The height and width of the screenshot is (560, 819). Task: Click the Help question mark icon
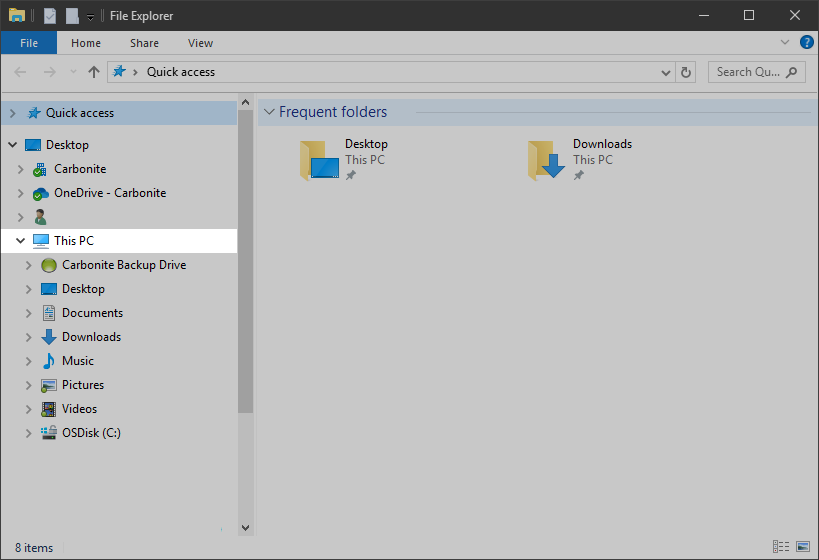point(806,43)
